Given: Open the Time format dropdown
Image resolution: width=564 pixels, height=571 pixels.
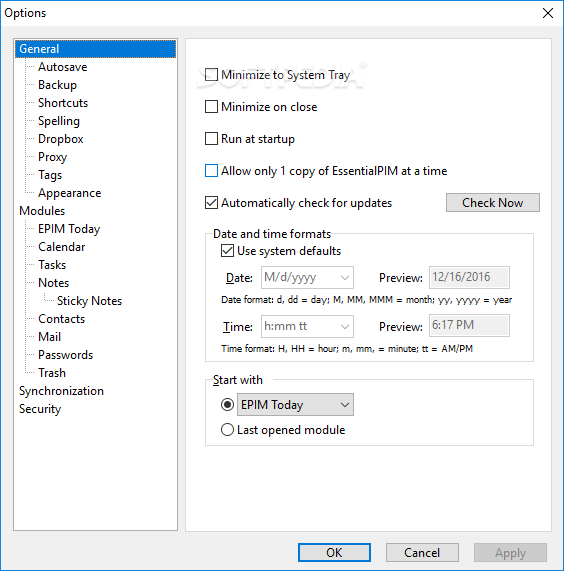Looking at the screenshot, I should pyautogui.click(x=307, y=326).
